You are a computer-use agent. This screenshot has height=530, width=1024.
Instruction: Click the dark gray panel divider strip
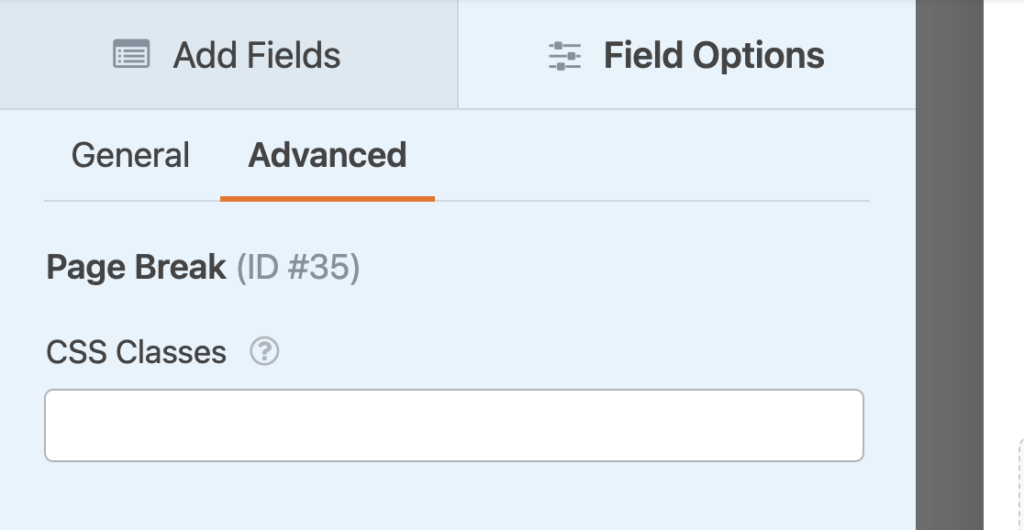[x=949, y=265]
